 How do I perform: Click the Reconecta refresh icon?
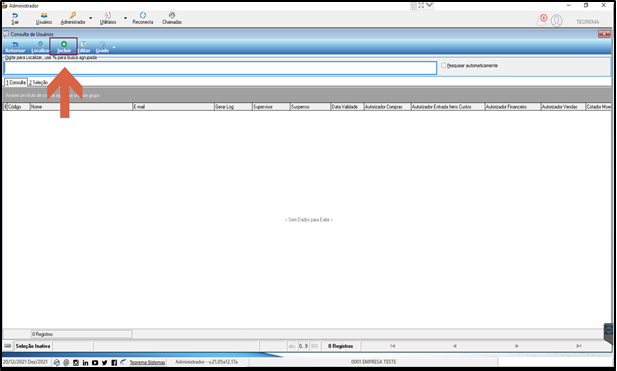[143, 15]
